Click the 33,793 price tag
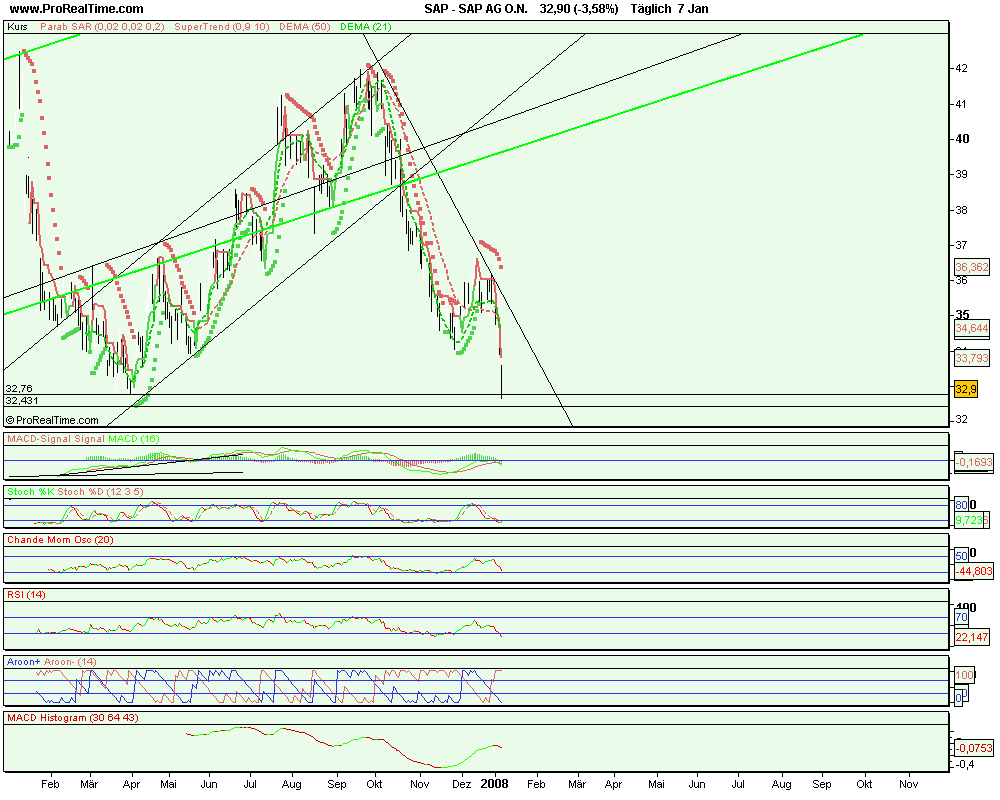Image resolution: width=1000 pixels, height=800 pixels. click(972, 357)
